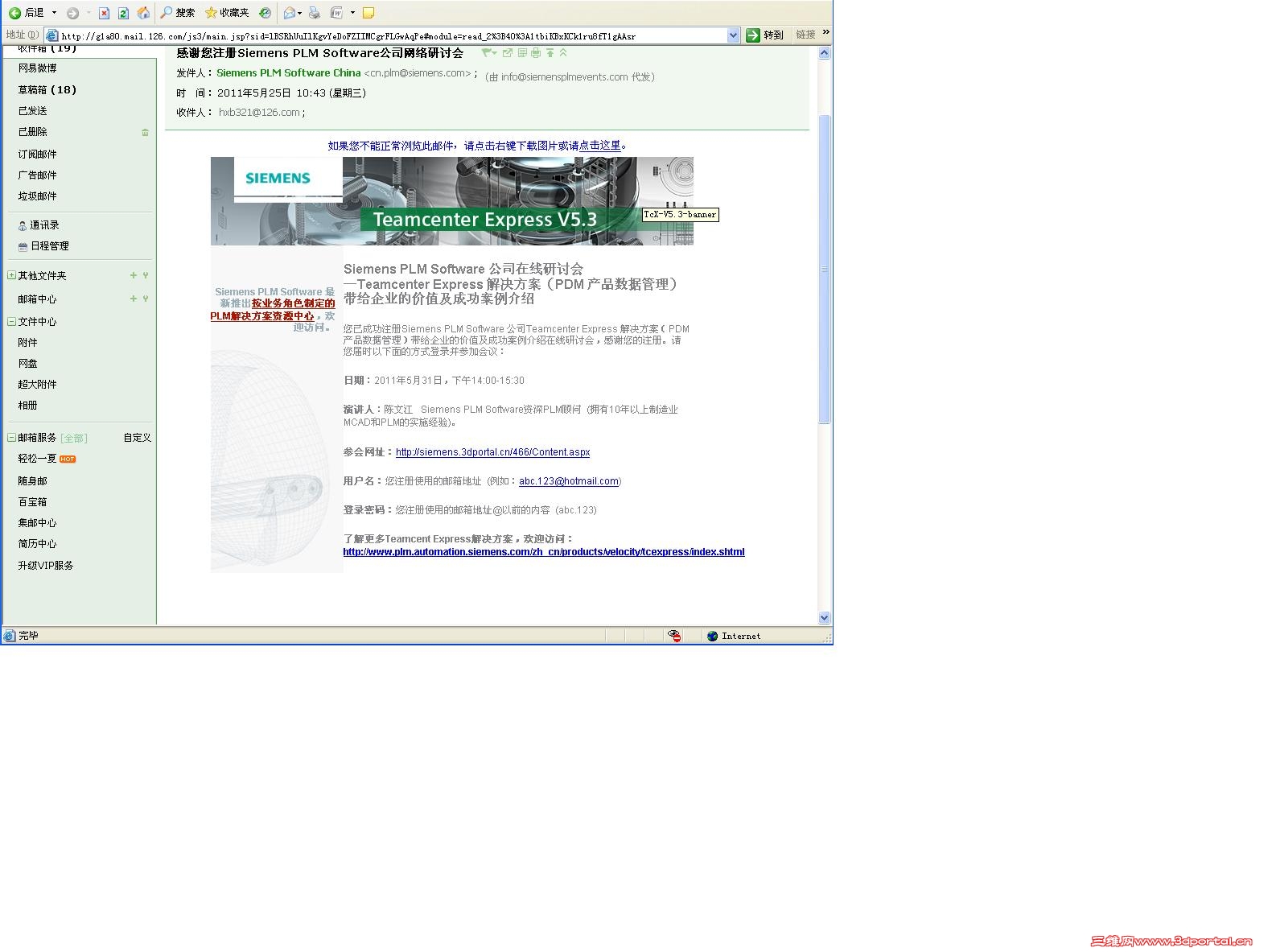This screenshot has width=1268, height=952.
Task: Go to the browser Home page icon
Action: (x=143, y=13)
